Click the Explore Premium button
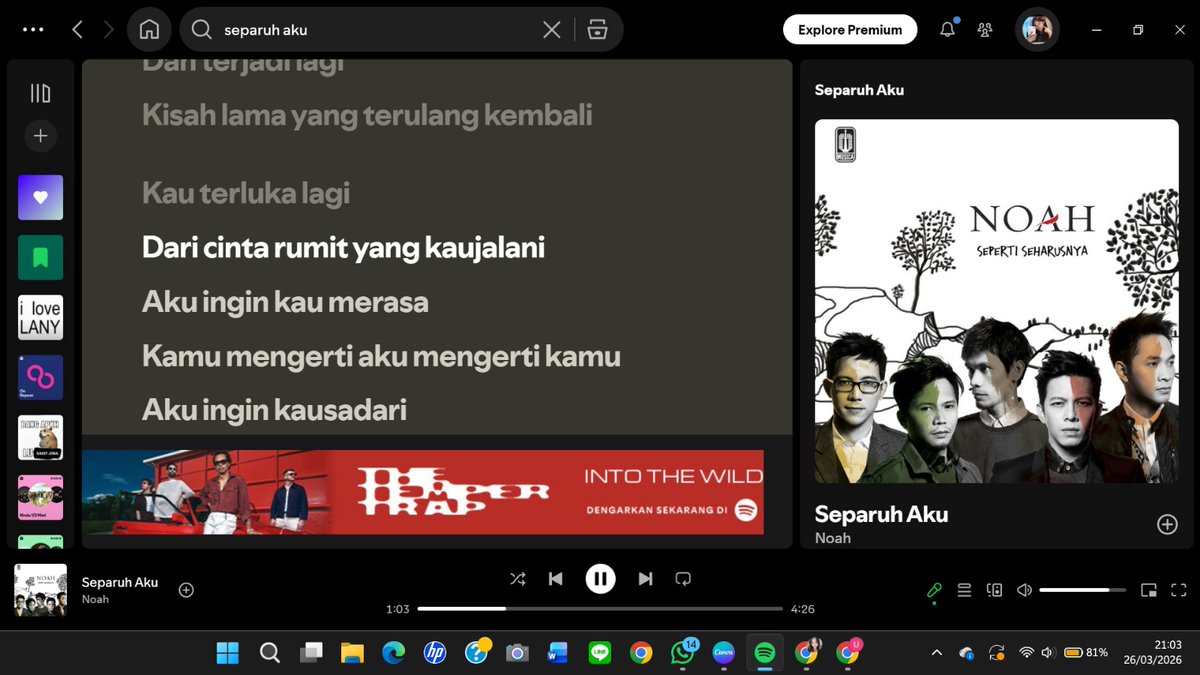This screenshot has width=1200, height=675. pos(850,30)
